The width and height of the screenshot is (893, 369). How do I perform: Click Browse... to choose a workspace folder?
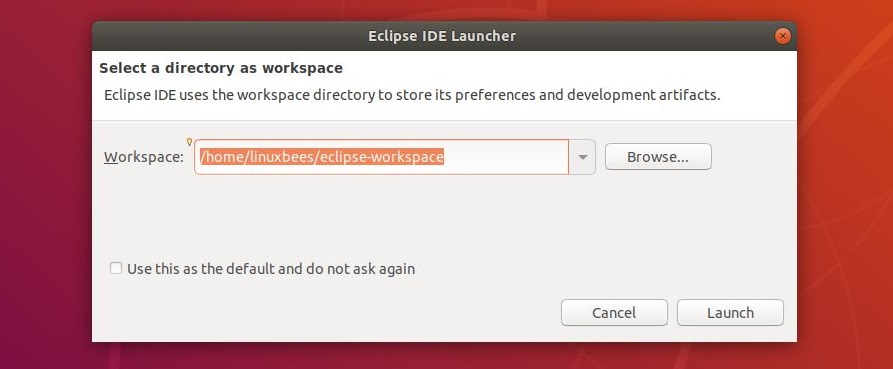(658, 157)
